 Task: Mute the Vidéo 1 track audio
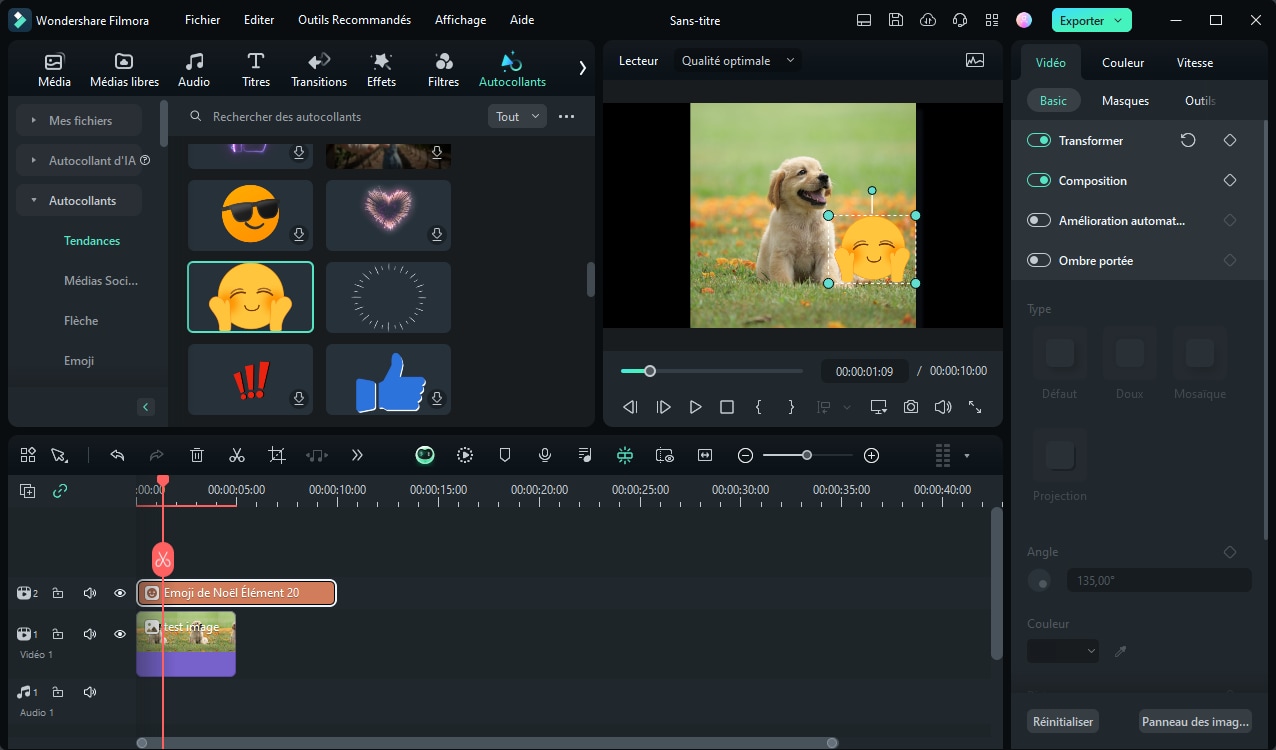click(x=89, y=634)
